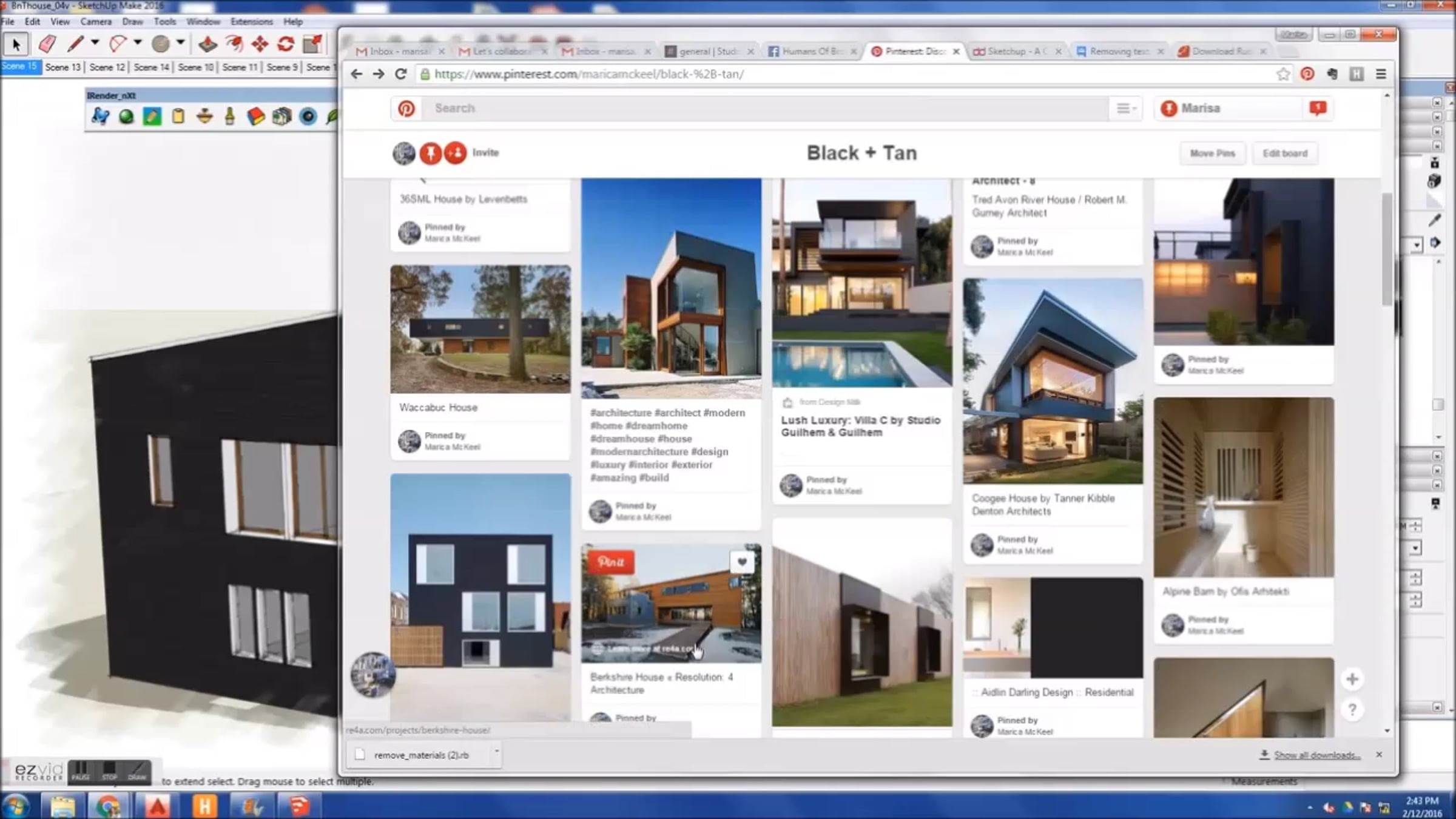Select the Rotate tool
Image resolution: width=1456 pixels, height=819 pixels.
coord(286,44)
